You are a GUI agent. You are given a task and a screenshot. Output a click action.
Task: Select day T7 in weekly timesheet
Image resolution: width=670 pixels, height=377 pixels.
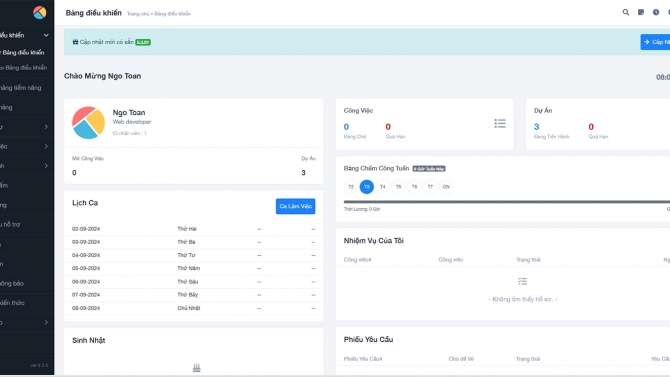[x=430, y=187]
